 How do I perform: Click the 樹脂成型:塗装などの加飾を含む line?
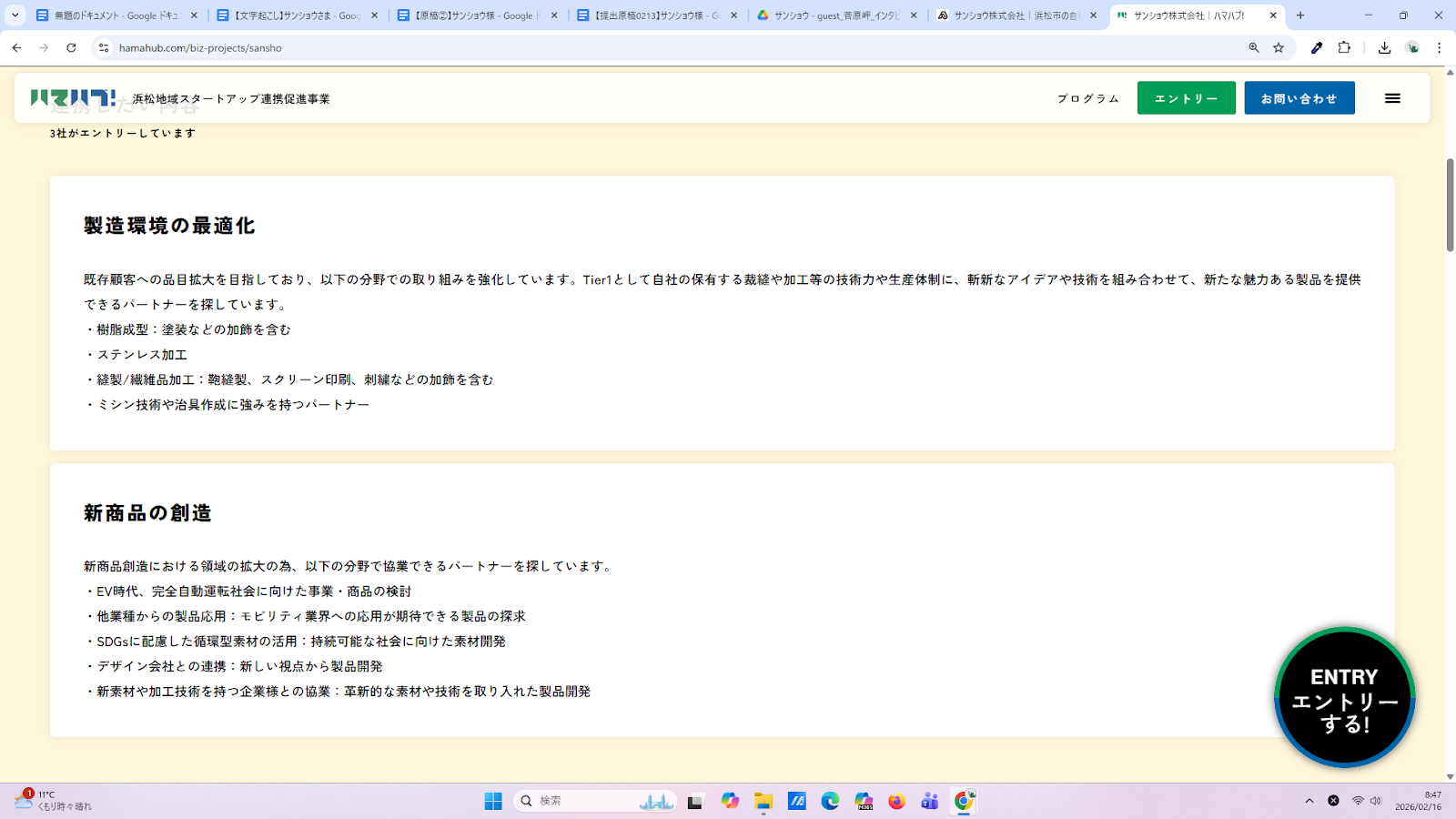[x=187, y=329]
